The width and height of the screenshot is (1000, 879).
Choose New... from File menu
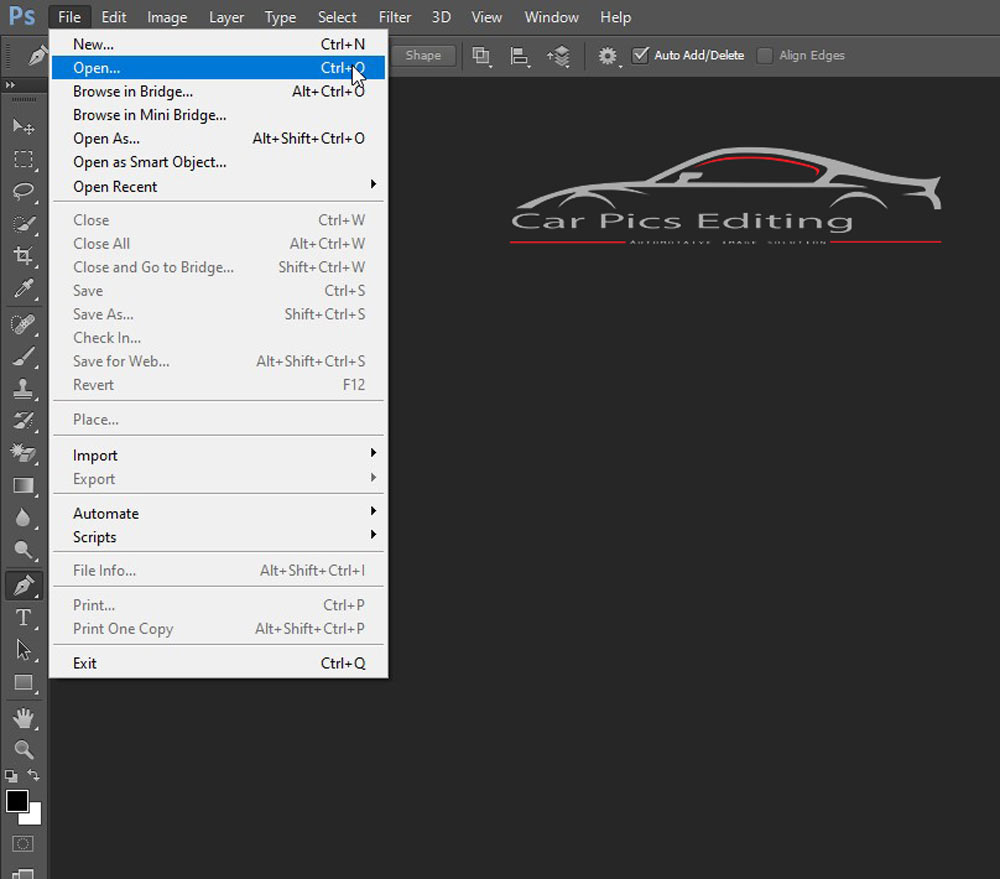click(217, 44)
